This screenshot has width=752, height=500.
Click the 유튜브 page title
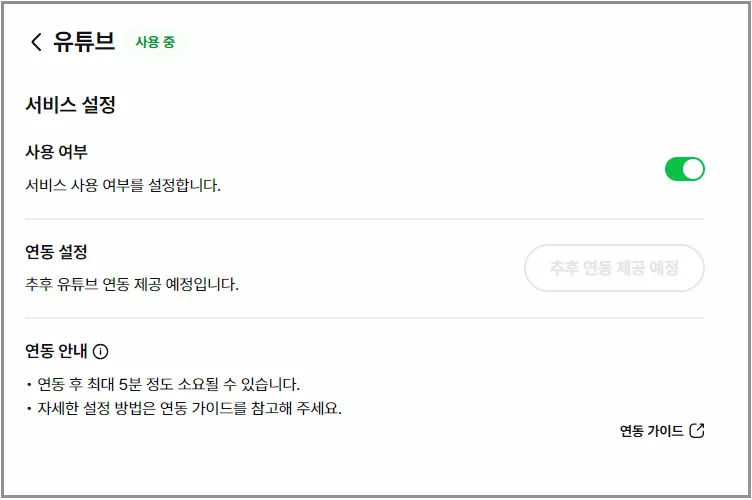click(x=84, y=42)
